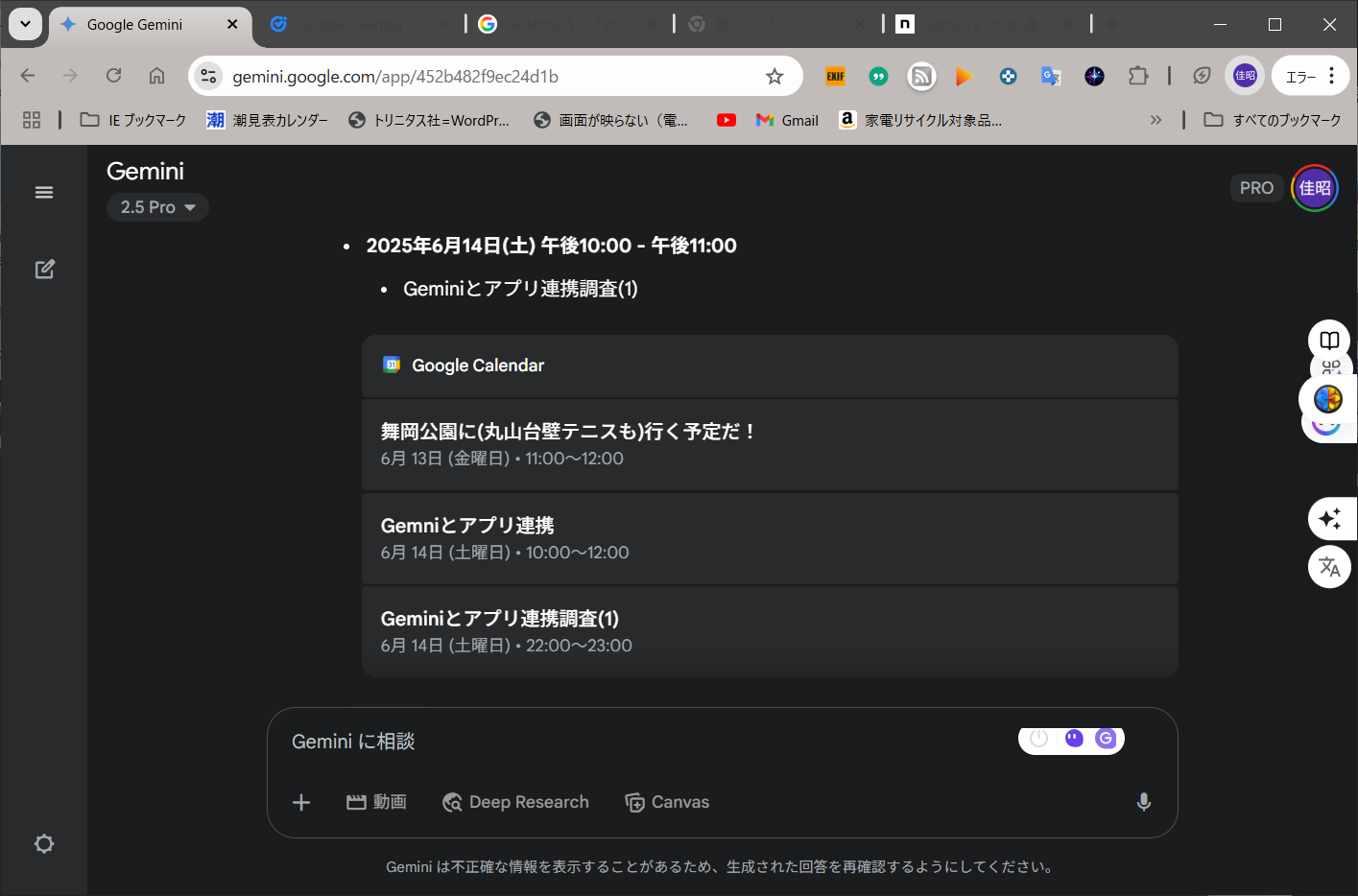The width and height of the screenshot is (1358, 896).
Task: Open the YouTube bookmark icon
Action: [x=727, y=120]
